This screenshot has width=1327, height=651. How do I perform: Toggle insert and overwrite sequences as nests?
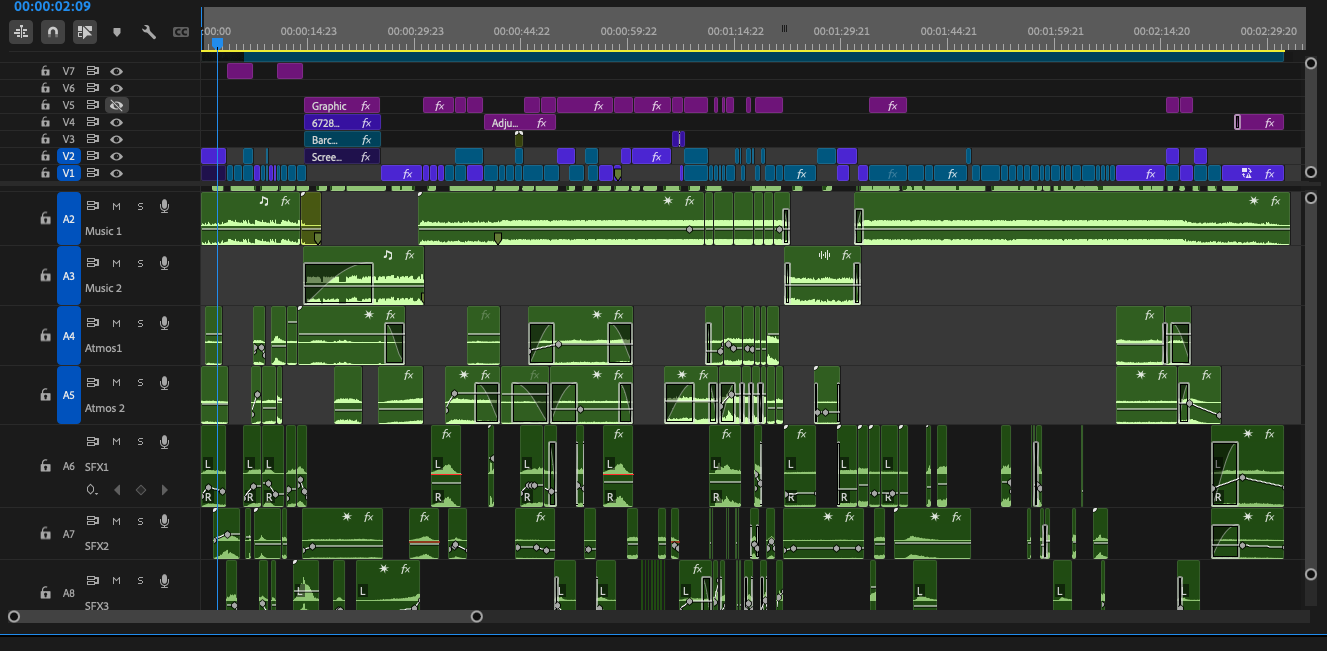(x=21, y=32)
